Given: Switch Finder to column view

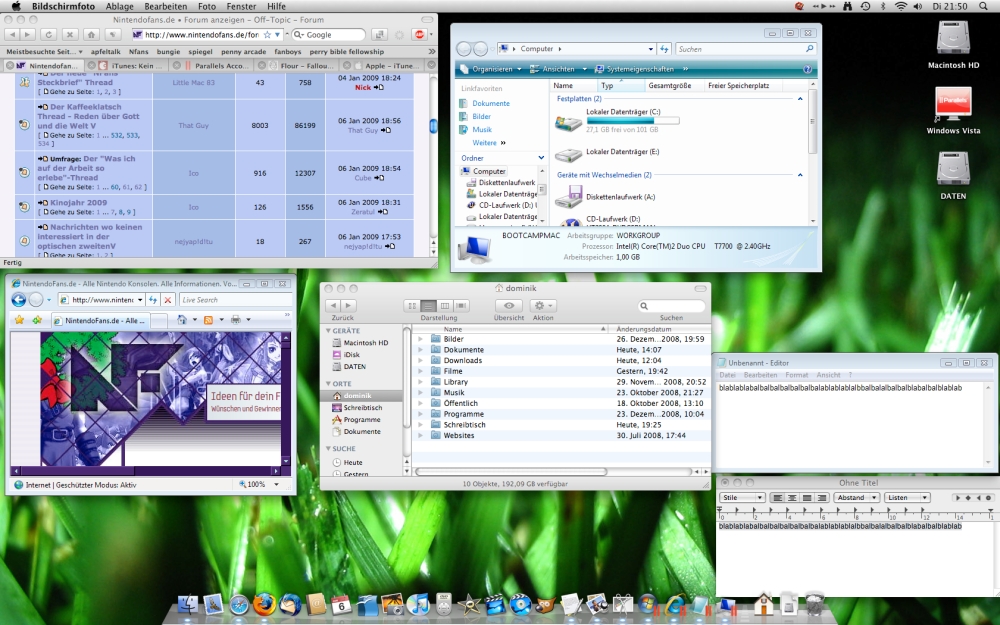Looking at the screenshot, I should [445, 305].
